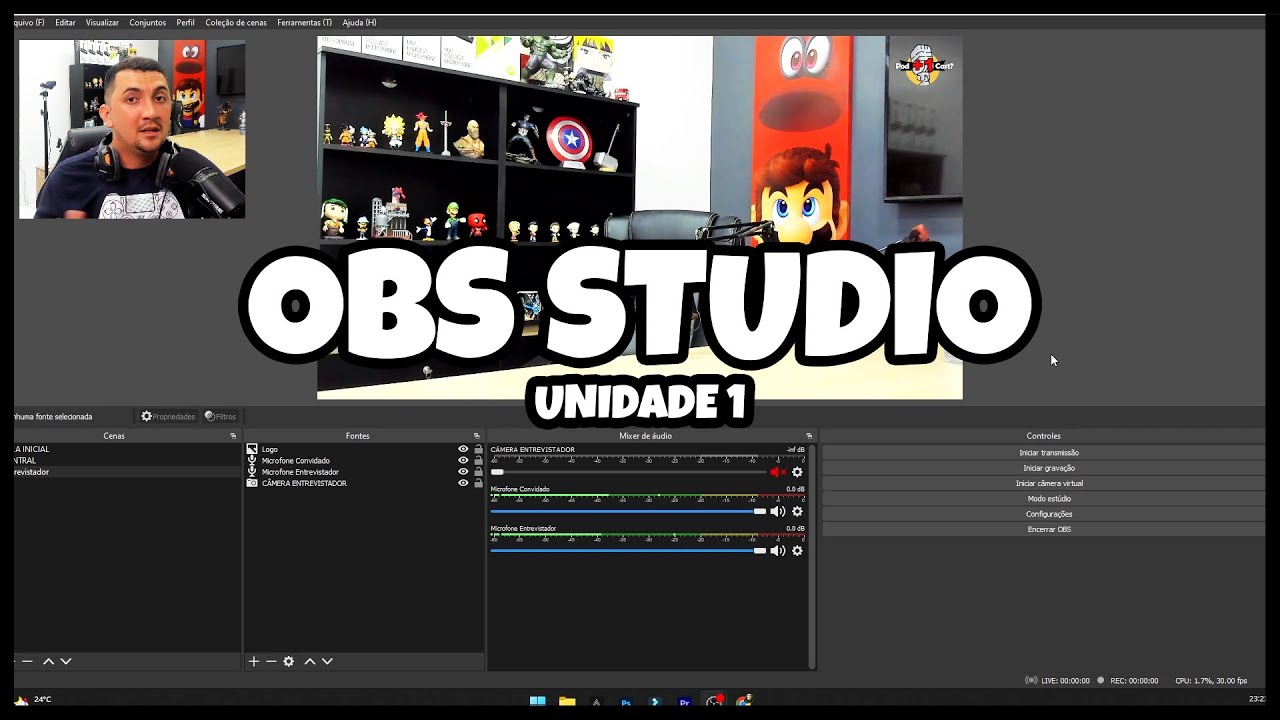1280x720 pixels.
Task: Move source down in Fontes list
Action: click(x=327, y=661)
